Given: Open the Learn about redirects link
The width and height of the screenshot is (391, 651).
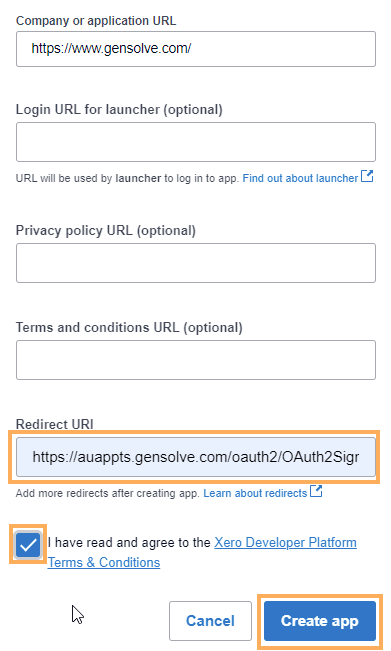Looking at the screenshot, I should click(255, 493).
